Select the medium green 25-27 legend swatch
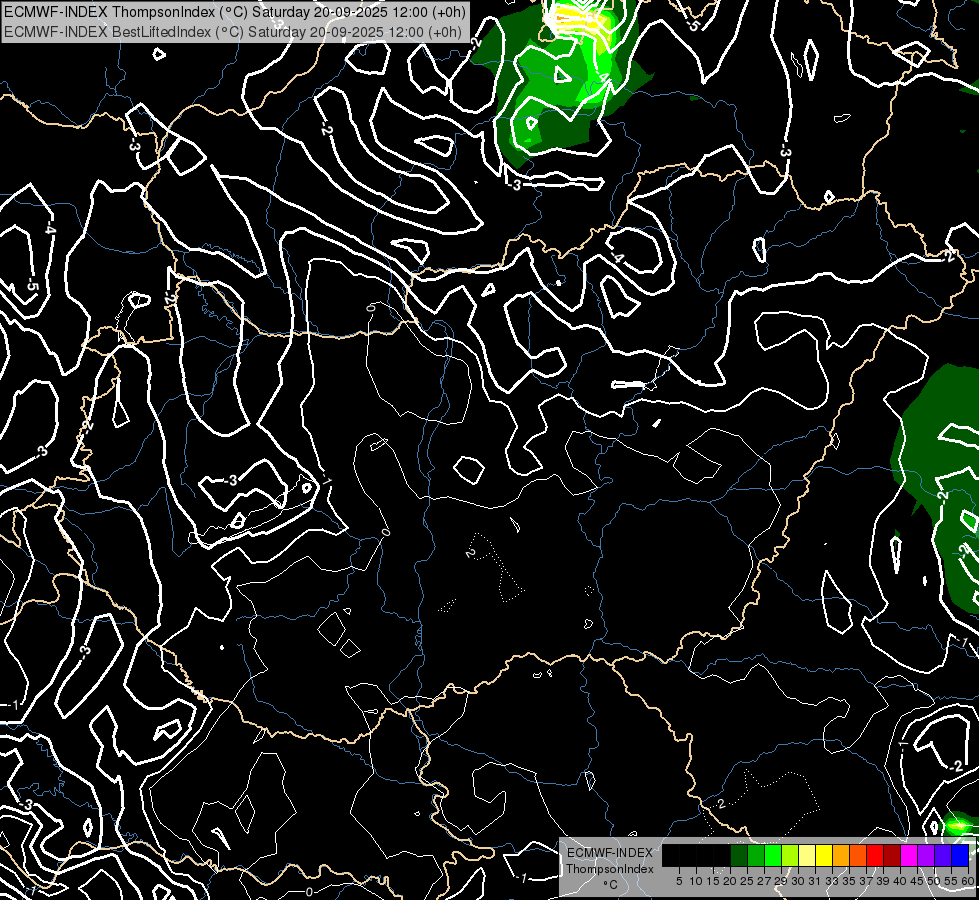Viewport: 979px width, 900px height. (x=755, y=856)
